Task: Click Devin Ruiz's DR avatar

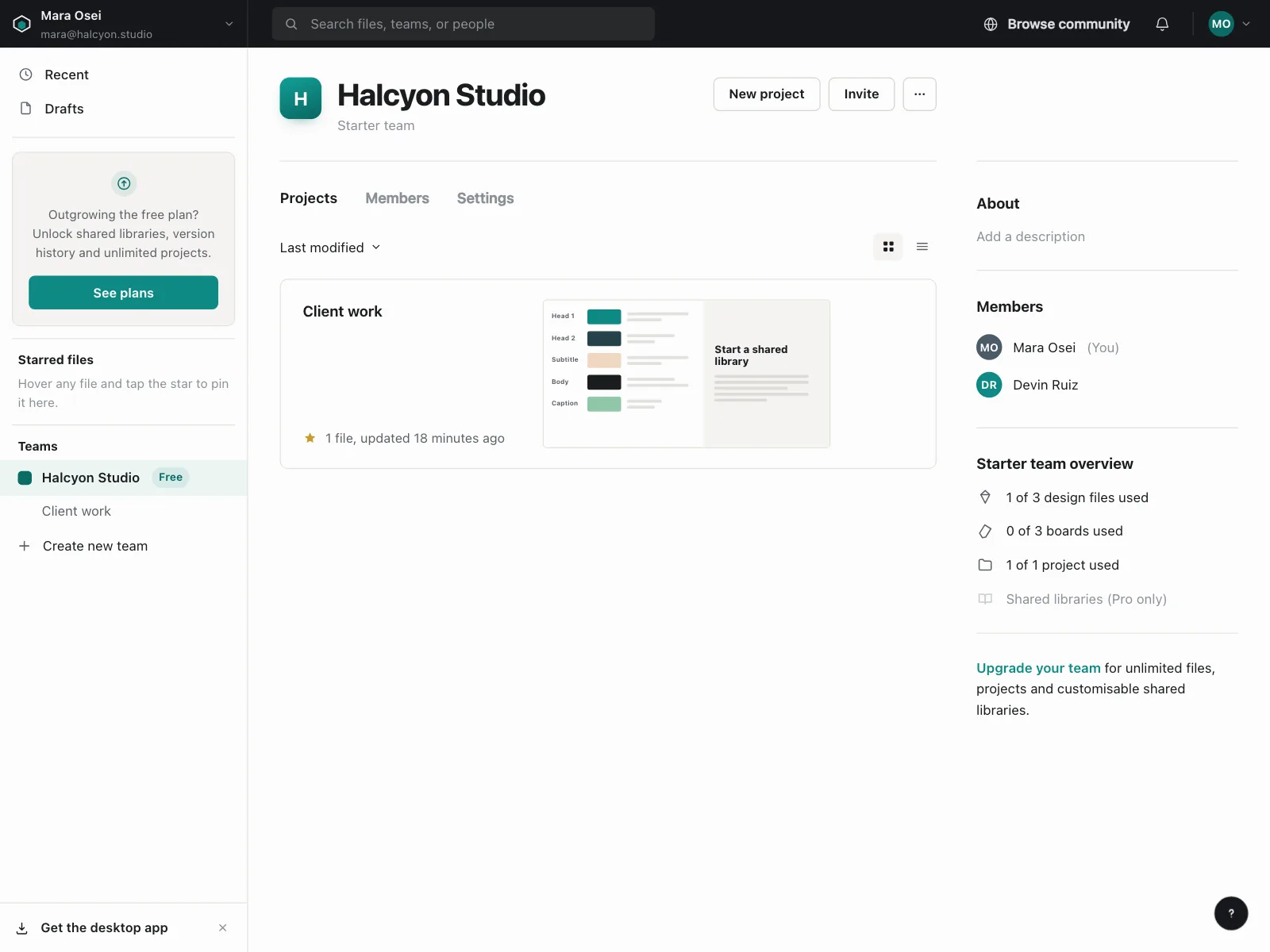Action: pyautogui.click(x=989, y=385)
